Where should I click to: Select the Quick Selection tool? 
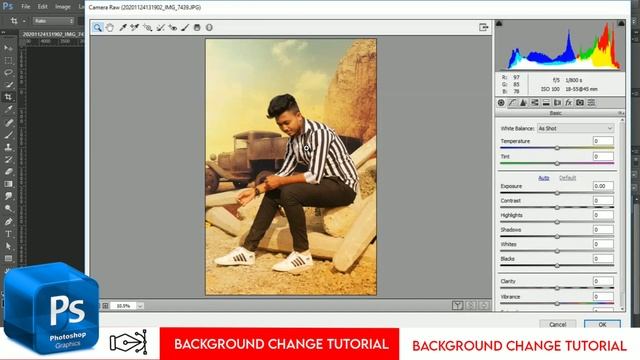(x=8, y=85)
